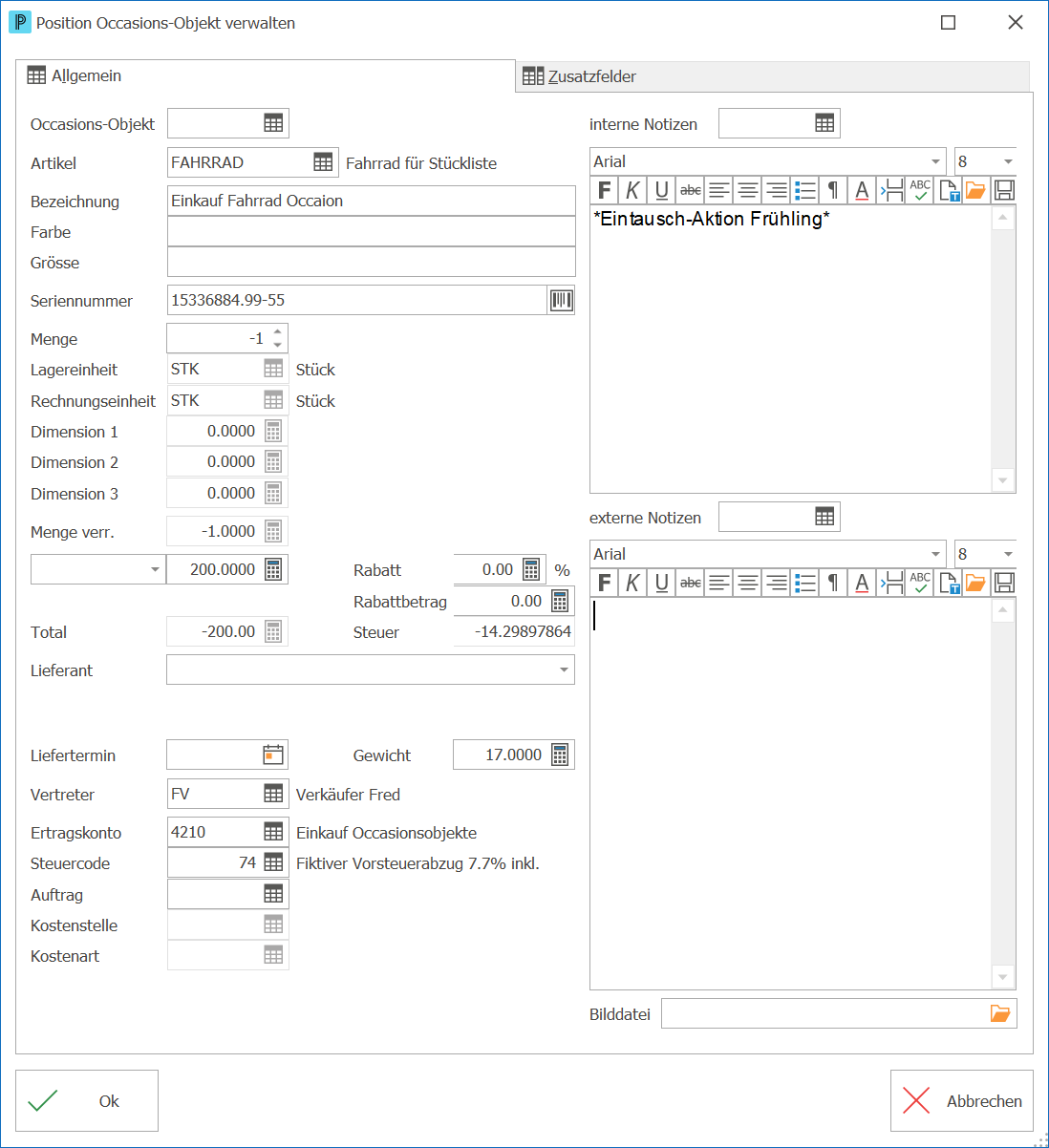
Task: Expand the font size dropdown for interne Notizen
Action: click(x=1008, y=161)
